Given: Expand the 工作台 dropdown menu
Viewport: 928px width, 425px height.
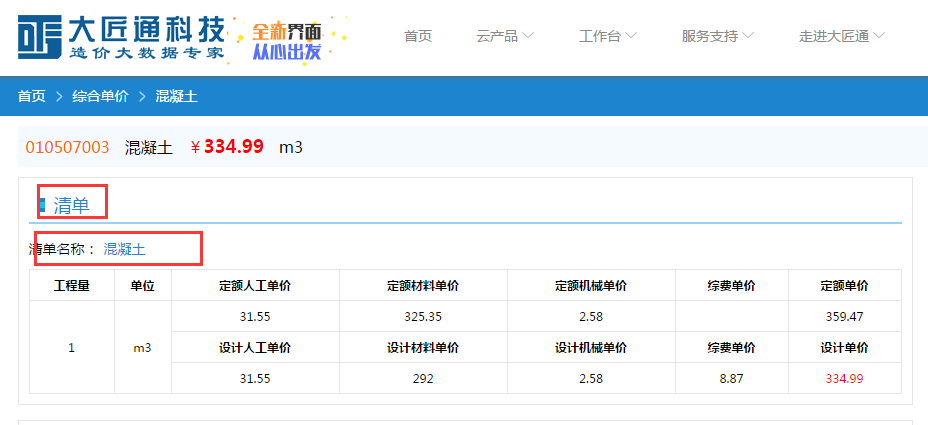Looking at the screenshot, I should pyautogui.click(x=607, y=36).
